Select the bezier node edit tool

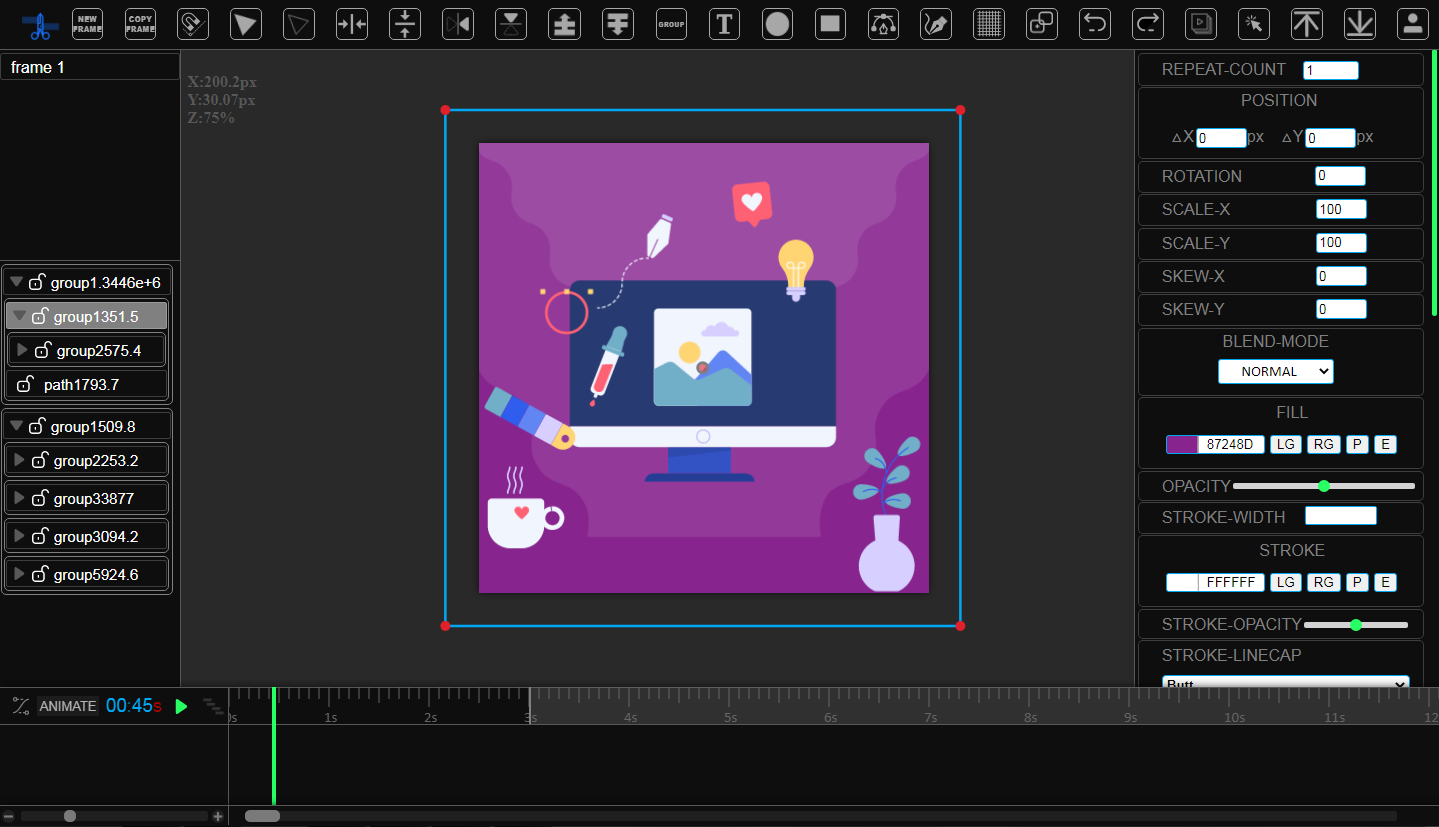tap(883, 24)
